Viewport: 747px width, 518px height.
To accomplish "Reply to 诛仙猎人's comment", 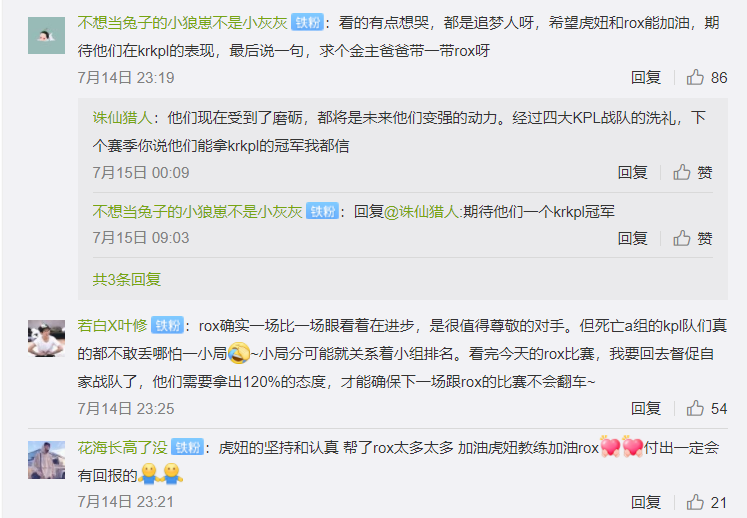I will (x=632, y=172).
